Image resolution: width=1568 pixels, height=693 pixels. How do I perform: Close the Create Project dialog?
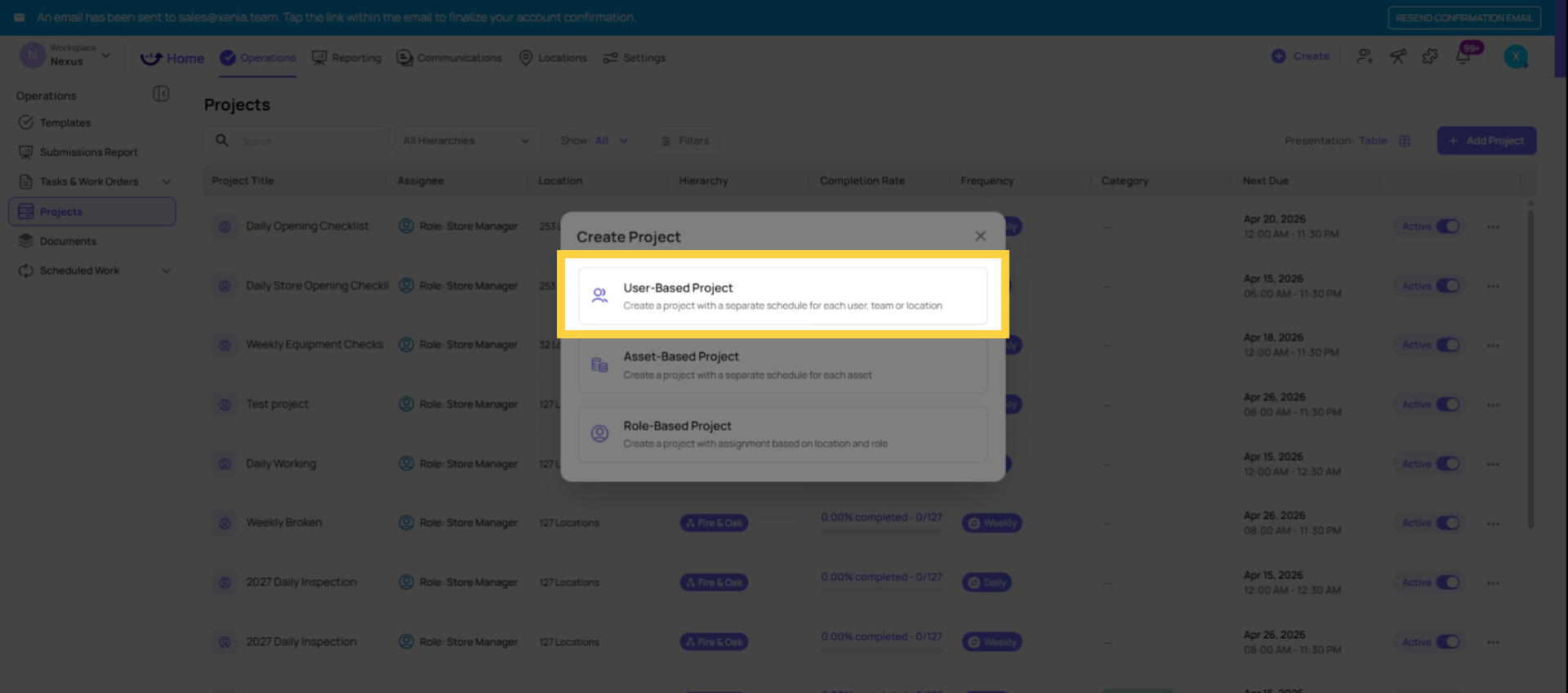[x=980, y=236]
